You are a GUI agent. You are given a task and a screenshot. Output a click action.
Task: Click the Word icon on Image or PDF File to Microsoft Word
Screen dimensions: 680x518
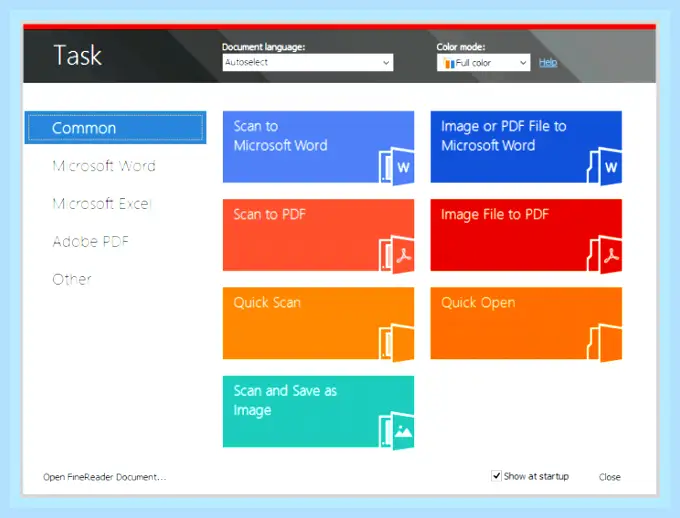pos(604,166)
